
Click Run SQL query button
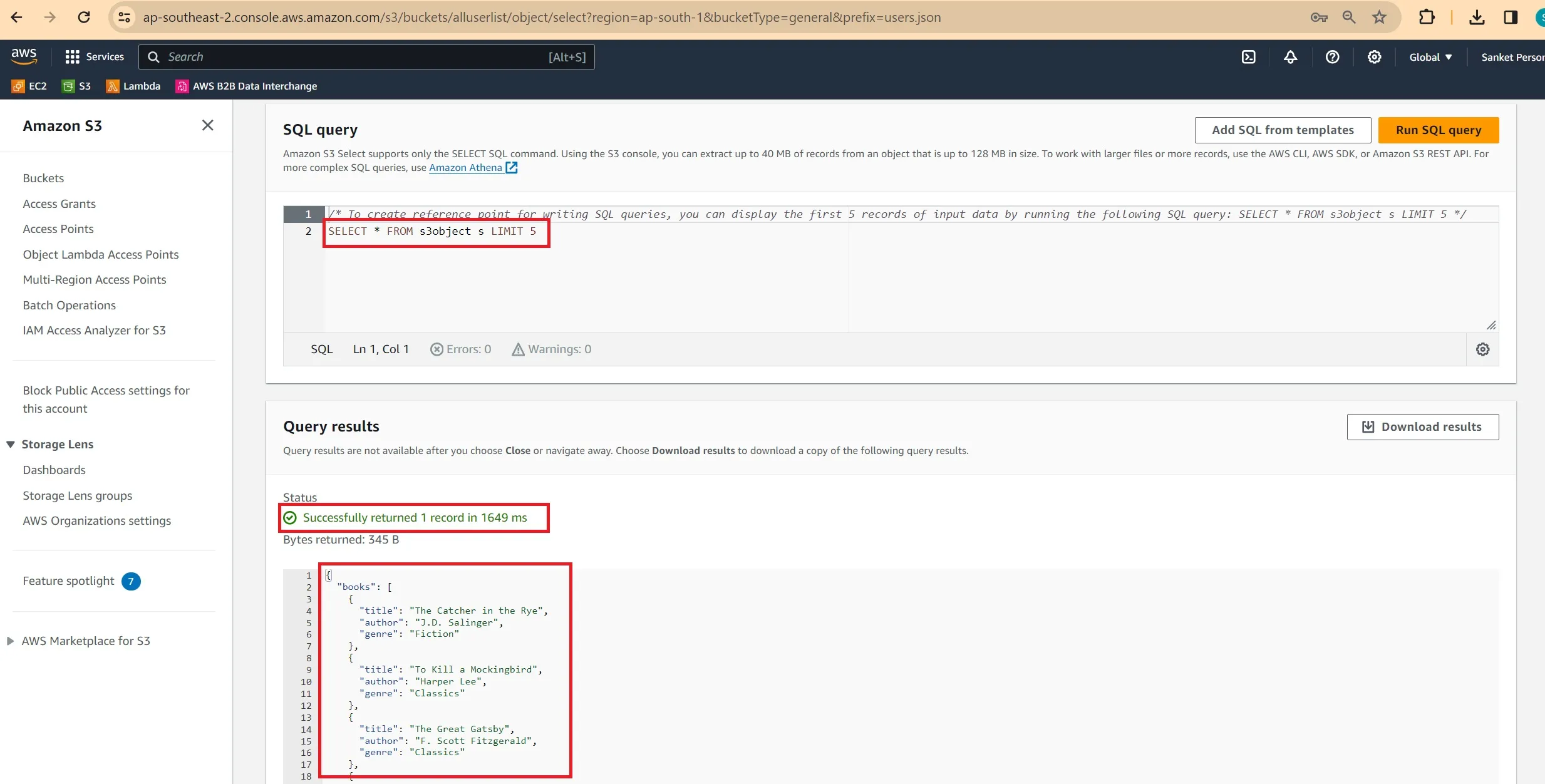pos(1439,130)
